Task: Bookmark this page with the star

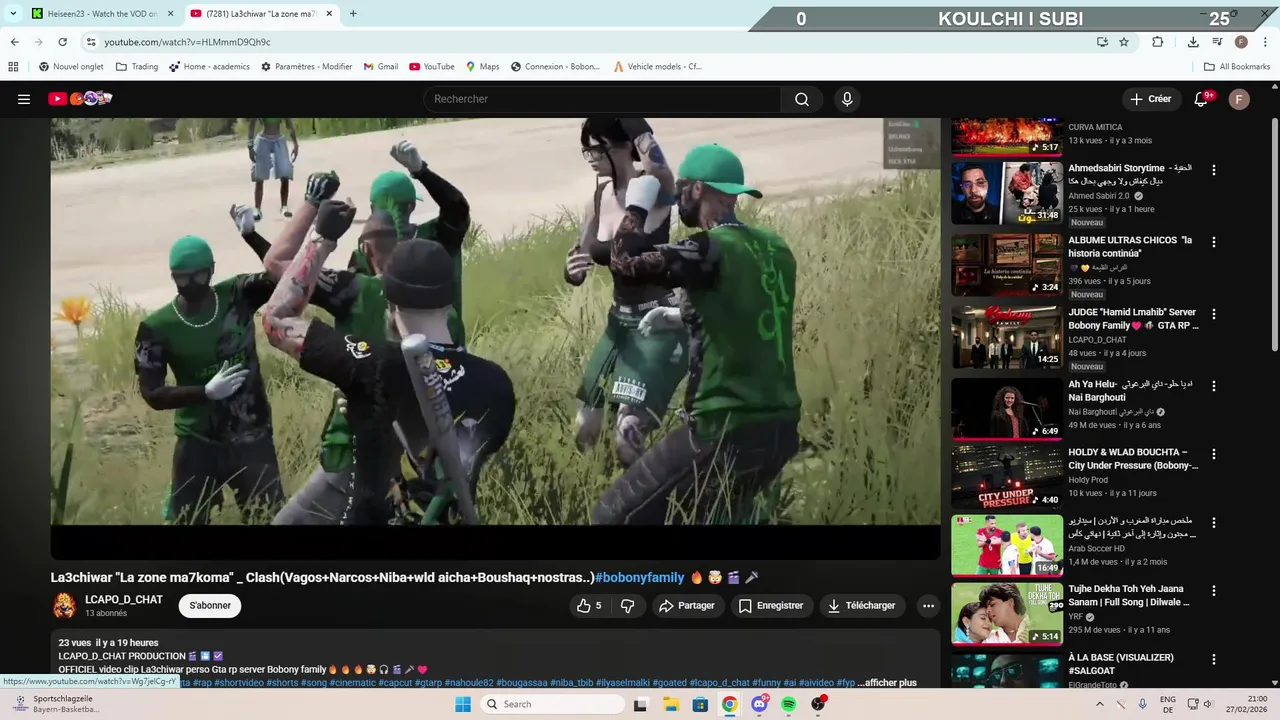Action: click(x=1124, y=42)
